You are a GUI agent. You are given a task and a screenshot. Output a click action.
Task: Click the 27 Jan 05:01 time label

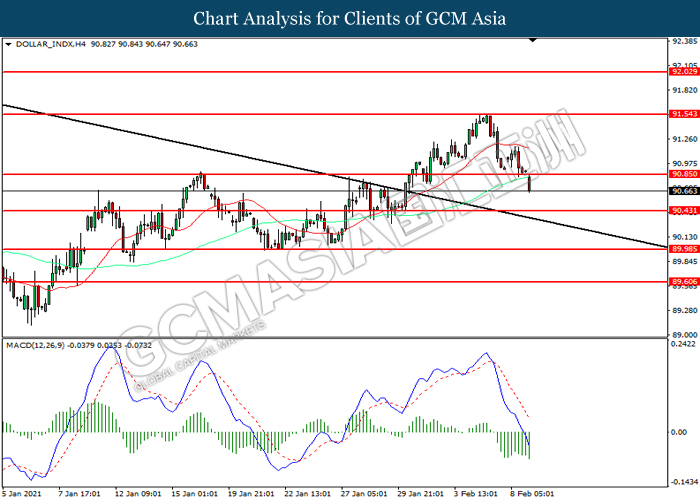tap(364, 494)
